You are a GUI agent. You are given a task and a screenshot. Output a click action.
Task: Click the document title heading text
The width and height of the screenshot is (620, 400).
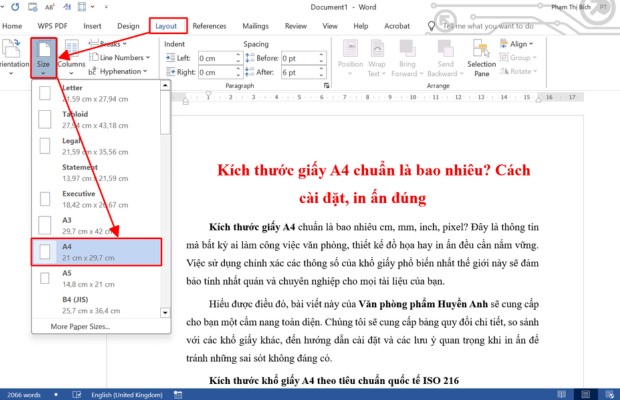point(373,184)
